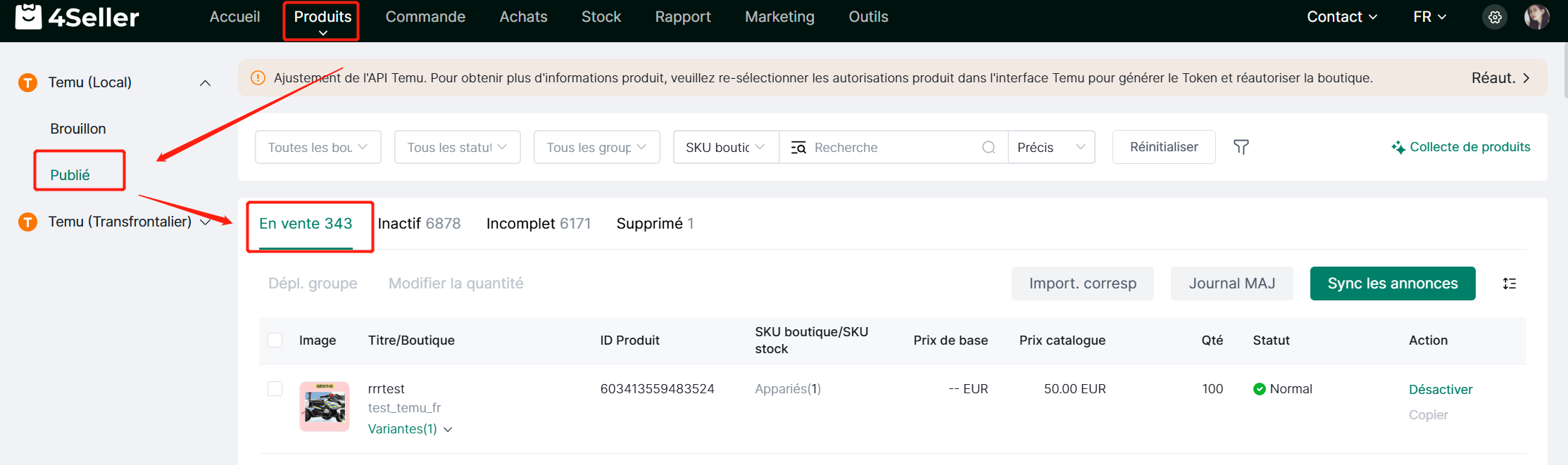1568x465 pixels.
Task: Select Publié in the sidebar
Action: pos(70,175)
